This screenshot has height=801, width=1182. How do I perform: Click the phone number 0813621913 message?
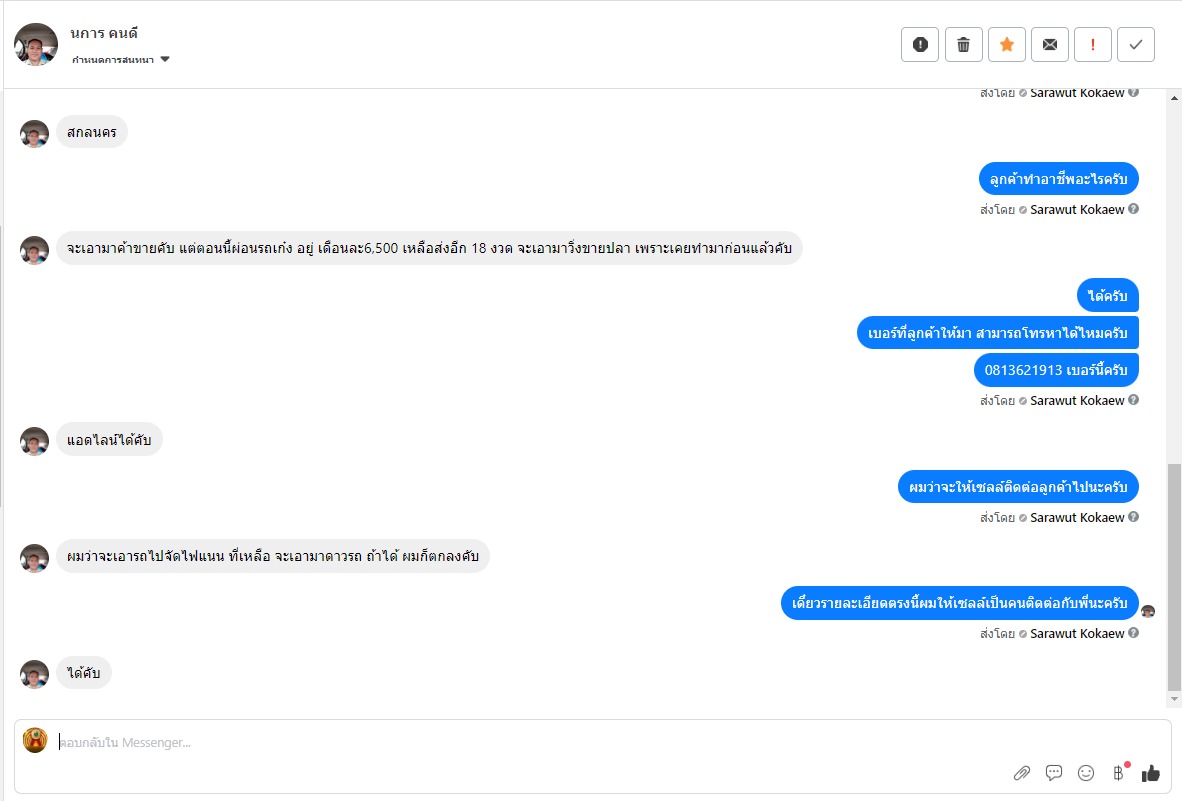point(1055,370)
